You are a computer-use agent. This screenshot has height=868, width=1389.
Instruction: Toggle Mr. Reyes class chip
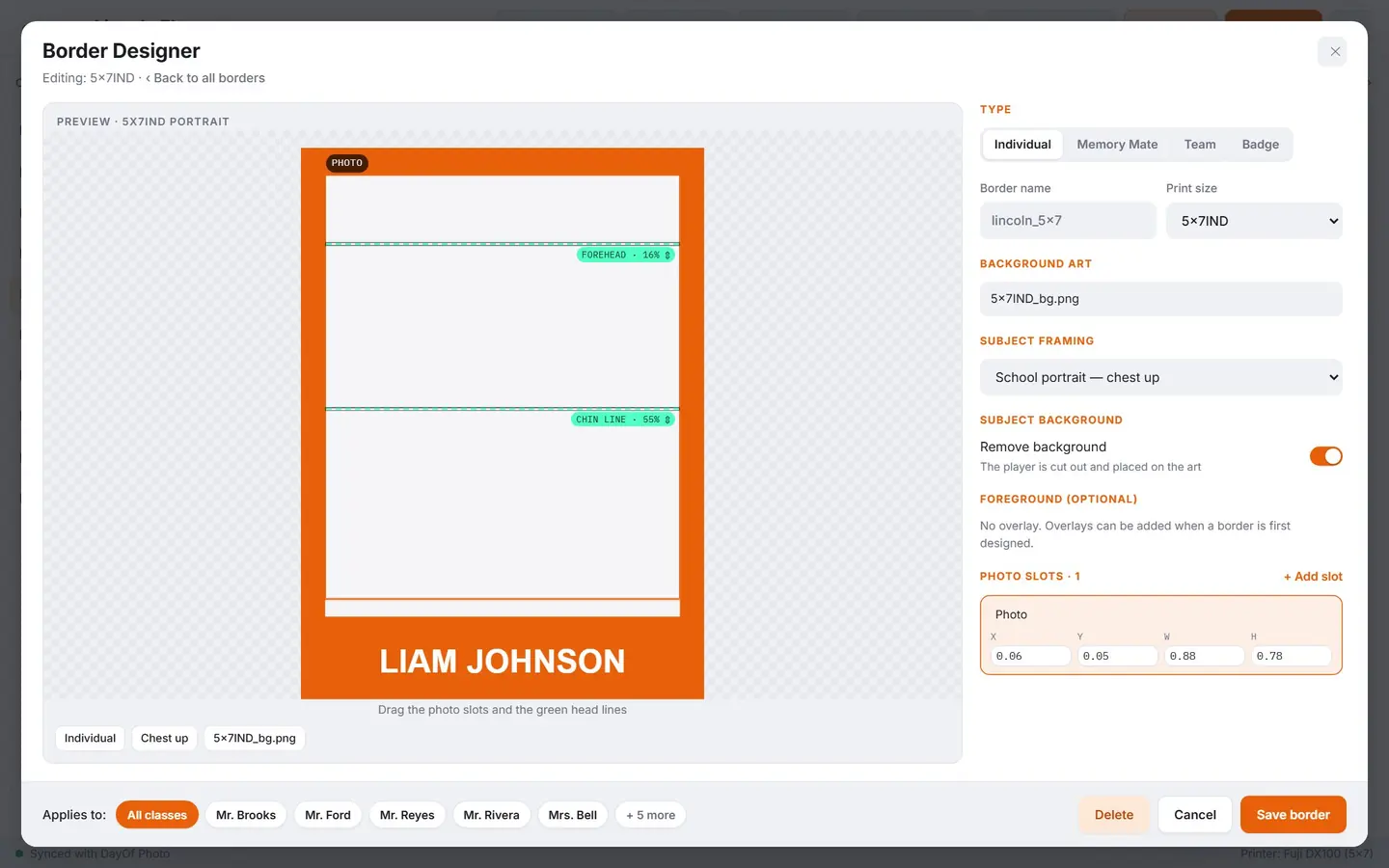407,815
